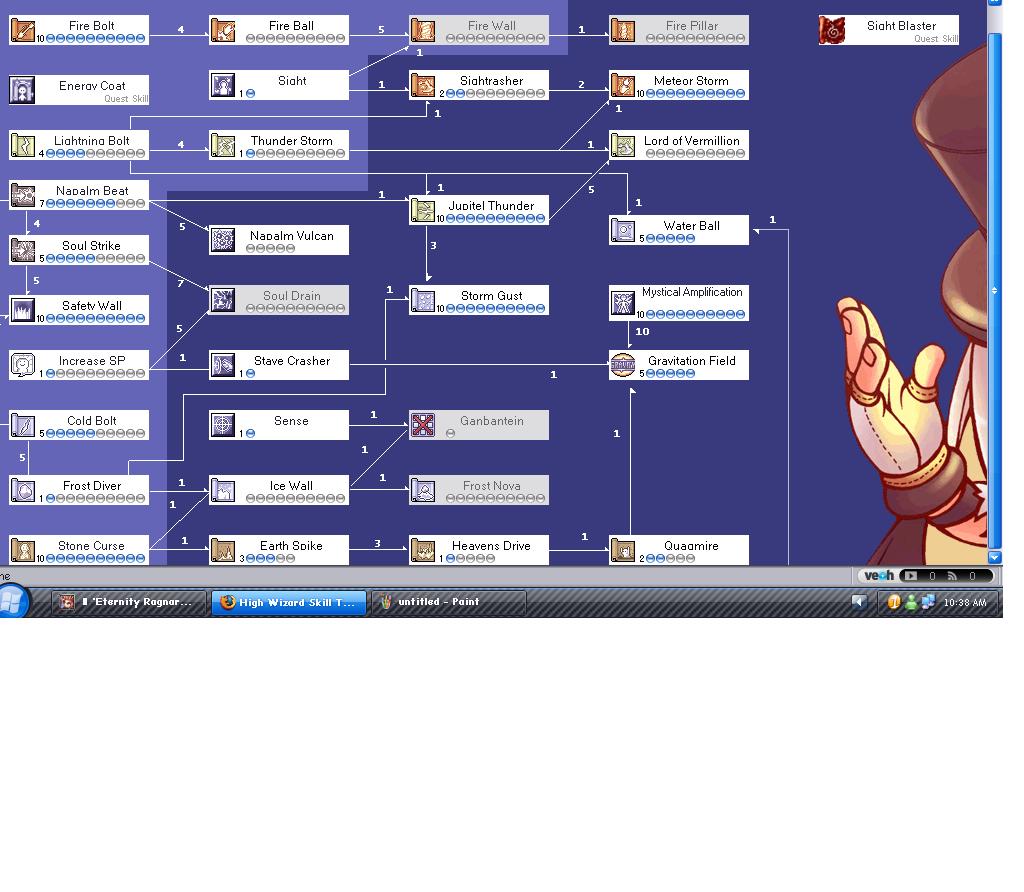The width and height of the screenshot is (1024, 892).
Task: Select the Earth Spike skill icon
Action: pos(223,550)
